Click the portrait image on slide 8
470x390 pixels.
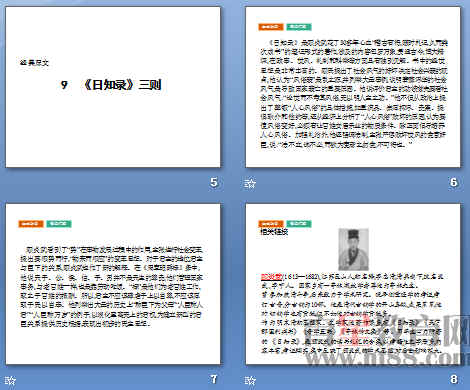pyautogui.click(x=353, y=249)
